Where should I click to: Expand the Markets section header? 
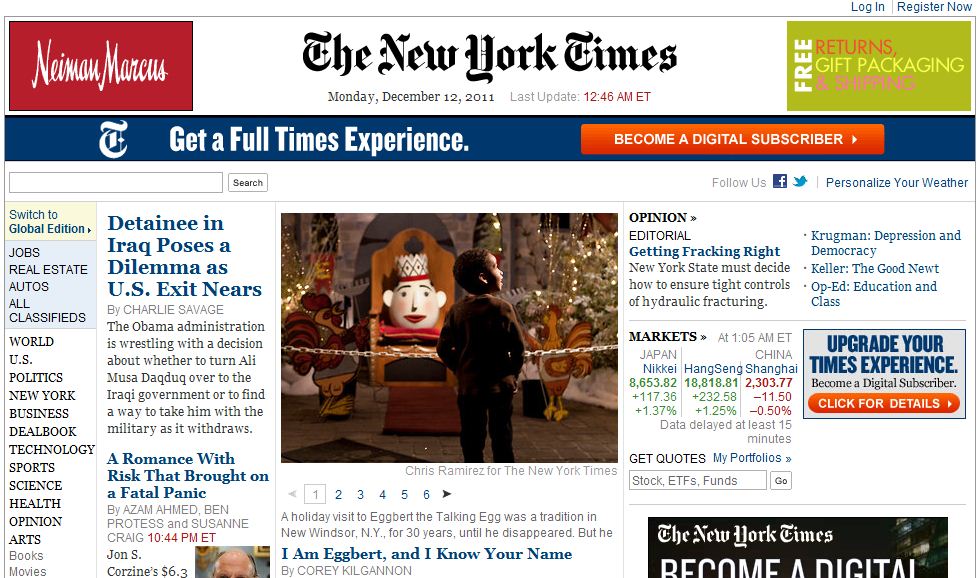pyautogui.click(x=668, y=337)
